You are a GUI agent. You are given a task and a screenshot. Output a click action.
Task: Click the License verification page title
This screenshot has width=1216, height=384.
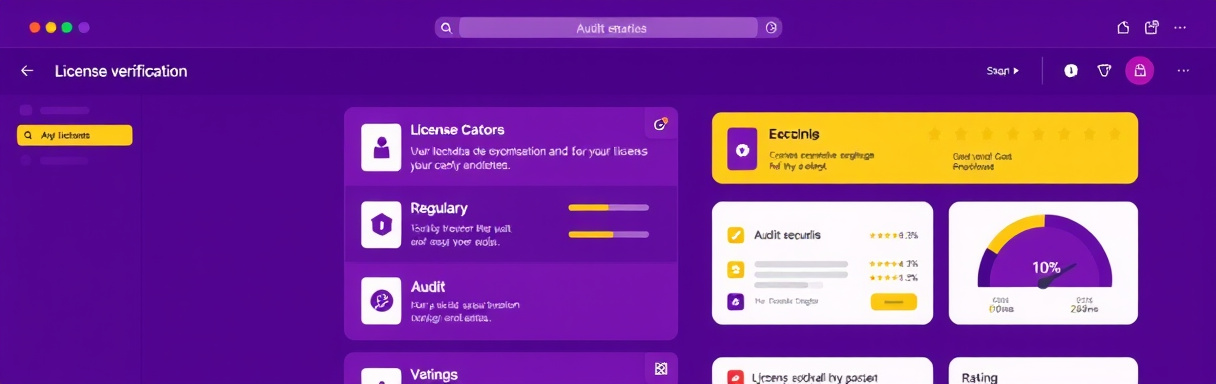[121, 71]
